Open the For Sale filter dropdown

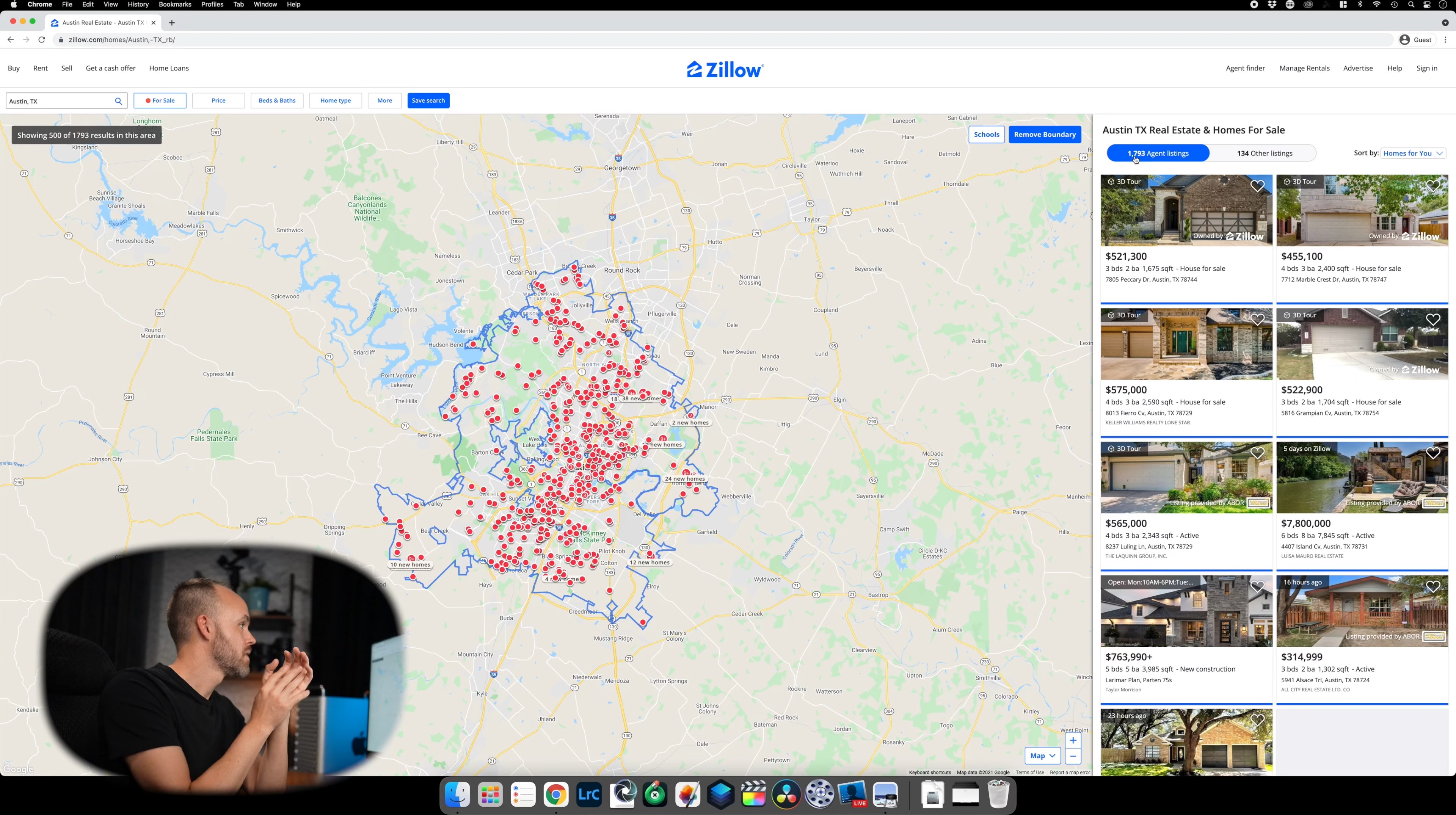coord(160,100)
